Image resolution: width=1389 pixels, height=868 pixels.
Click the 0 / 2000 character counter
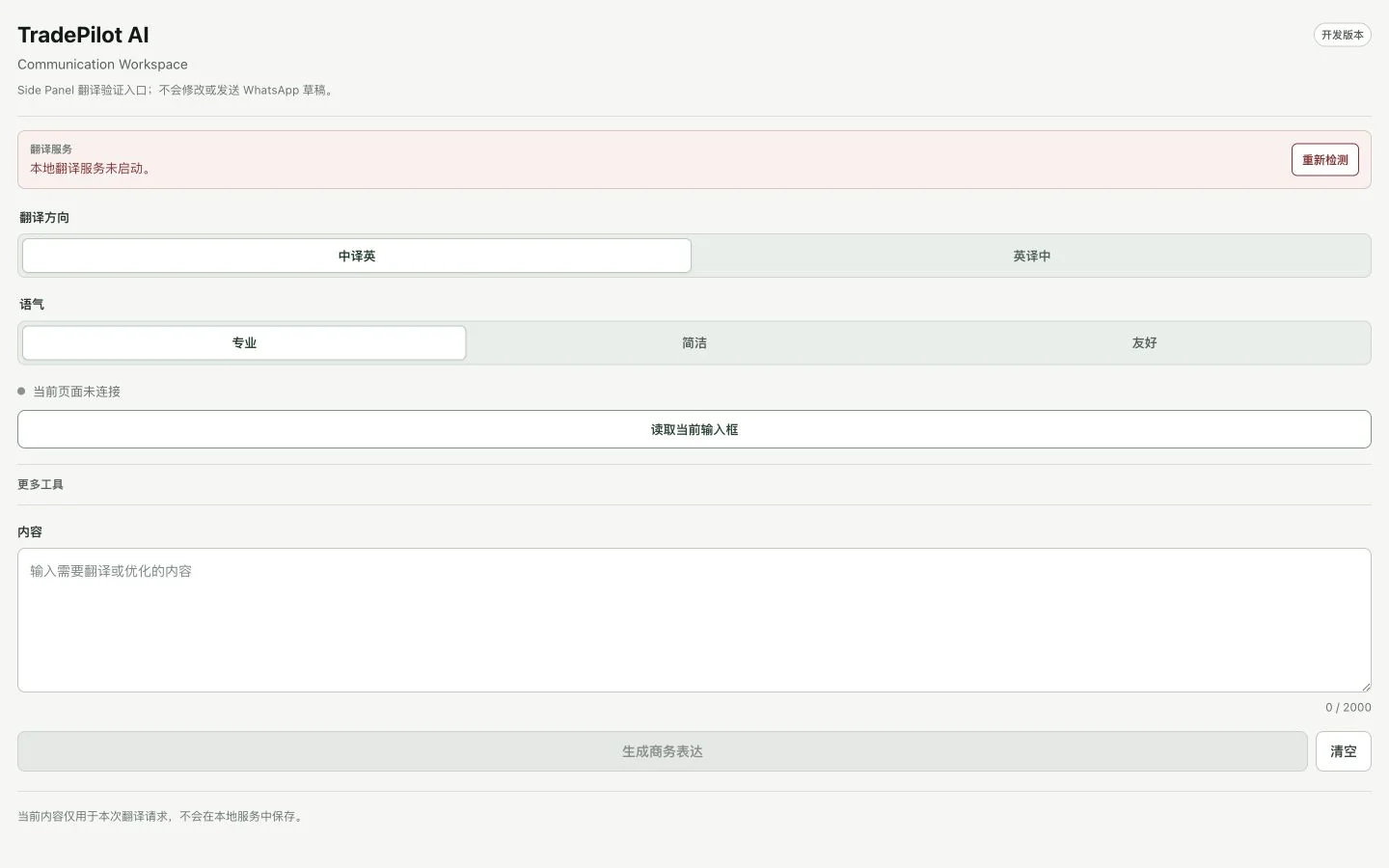[1348, 707]
